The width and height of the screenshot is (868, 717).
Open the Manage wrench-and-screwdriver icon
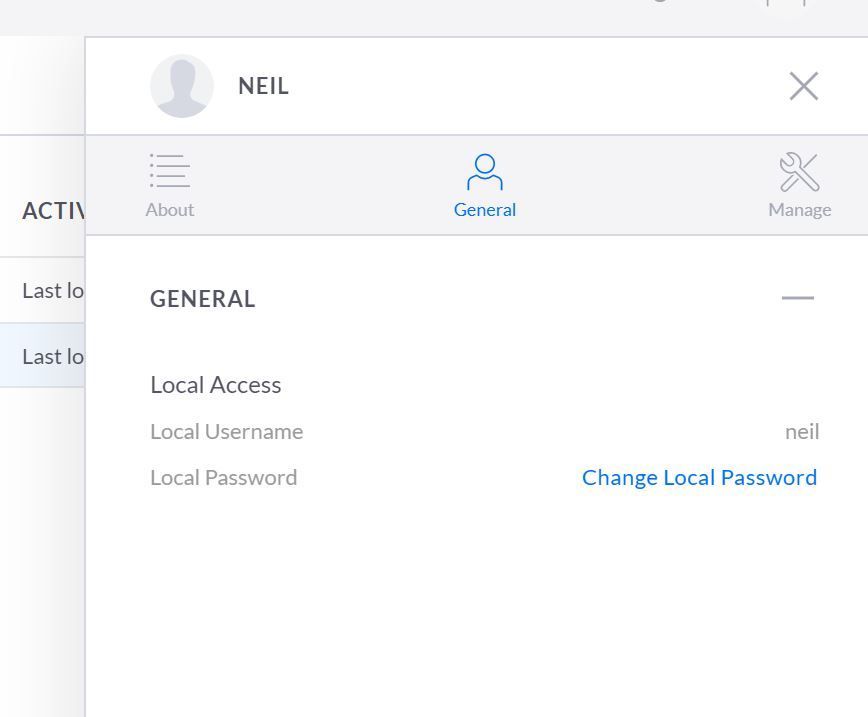click(799, 172)
